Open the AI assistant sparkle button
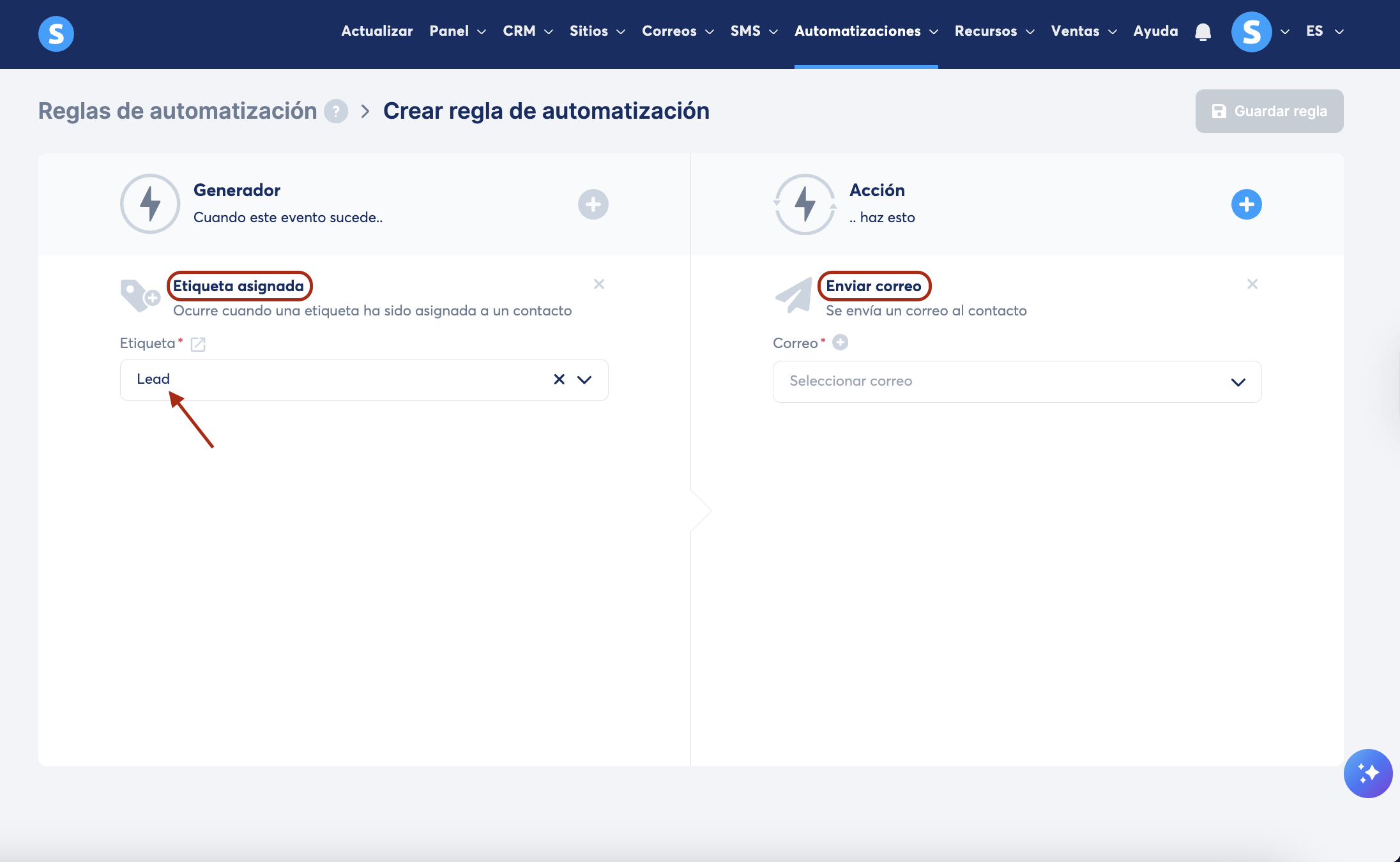The image size is (1400, 862). click(1367, 773)
